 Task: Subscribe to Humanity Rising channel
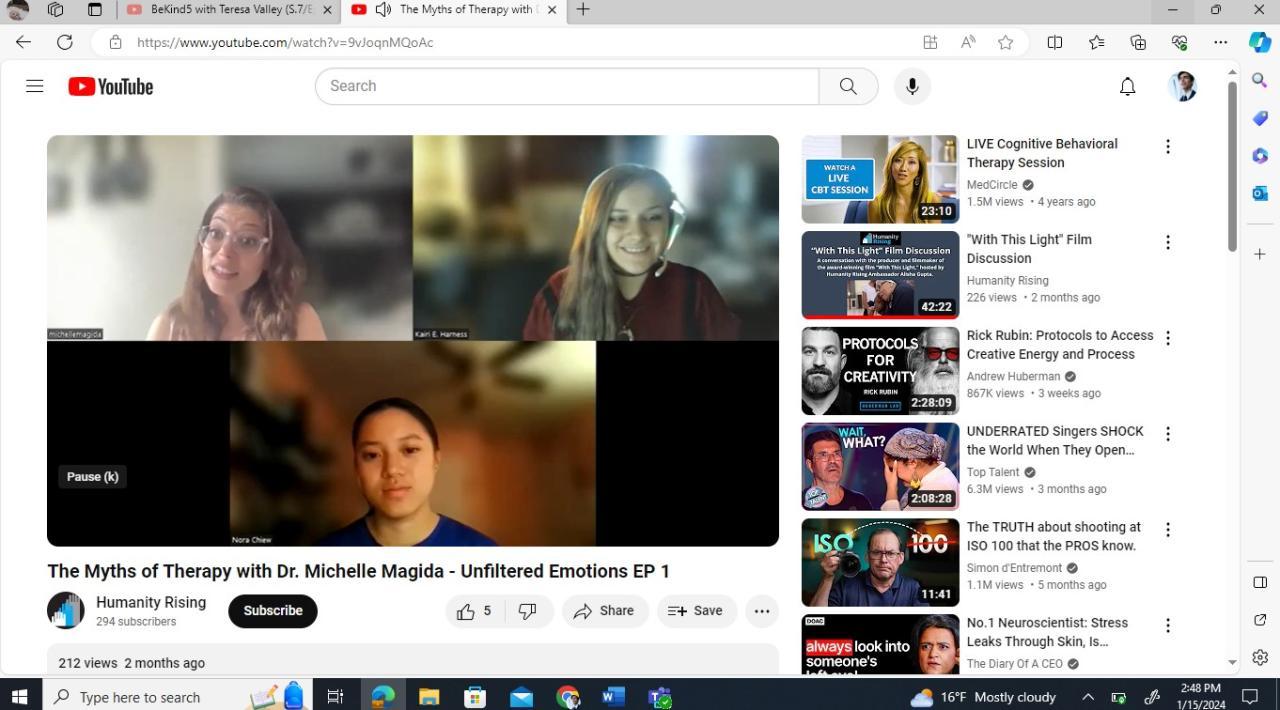coord(273,611)
